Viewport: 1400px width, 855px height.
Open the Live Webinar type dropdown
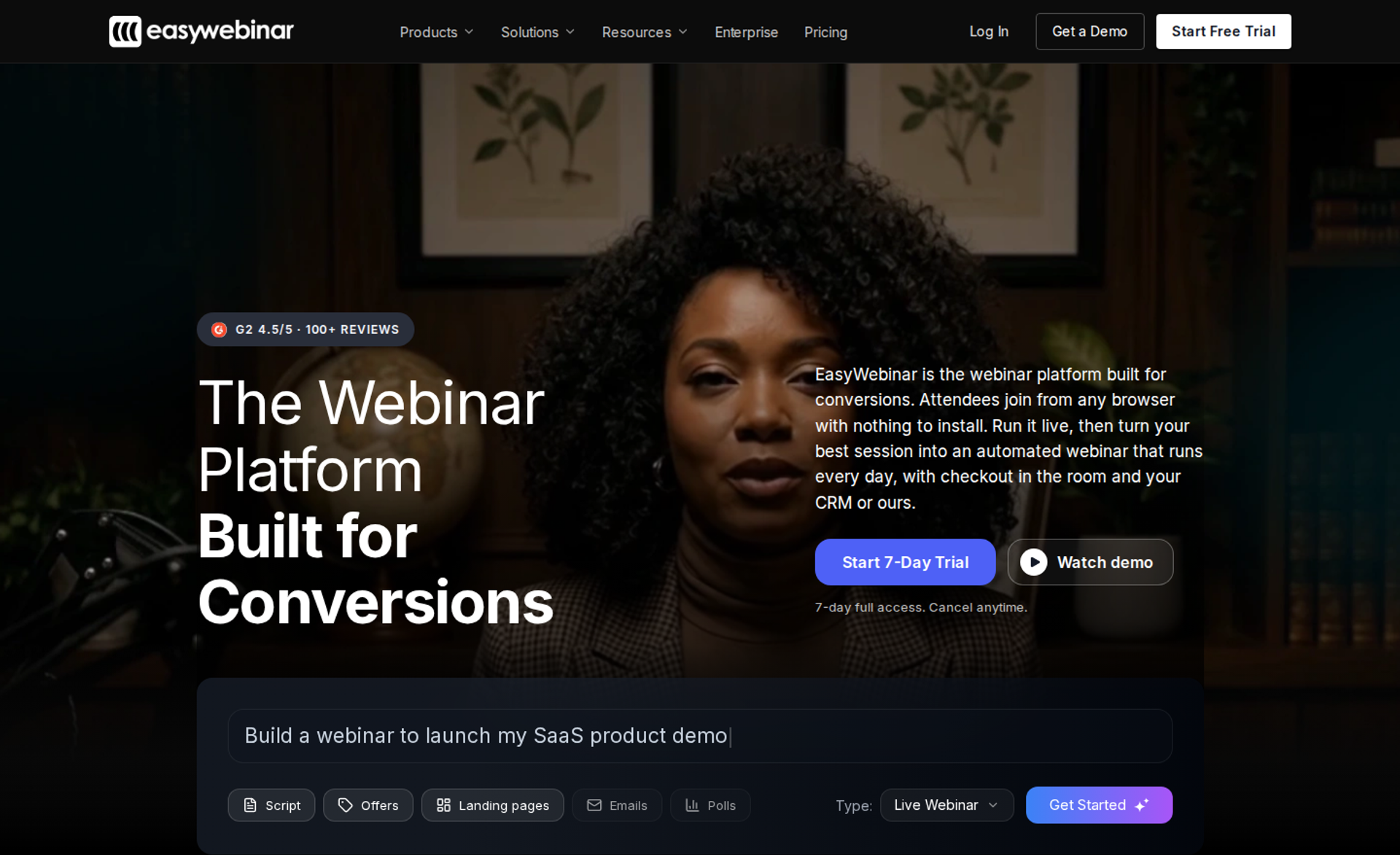point(946,805)
